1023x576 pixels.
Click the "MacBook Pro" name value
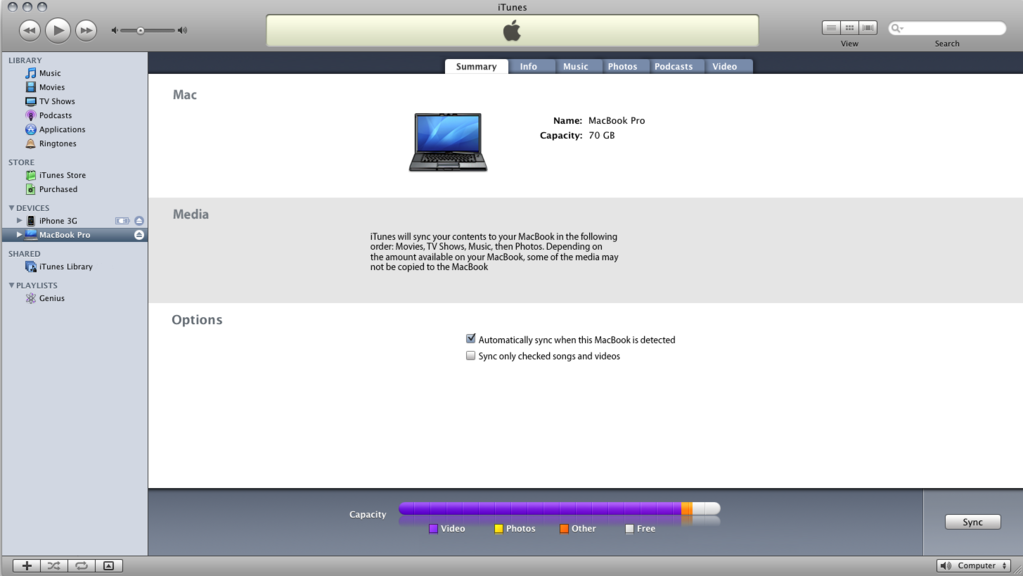tap(617, 121)
